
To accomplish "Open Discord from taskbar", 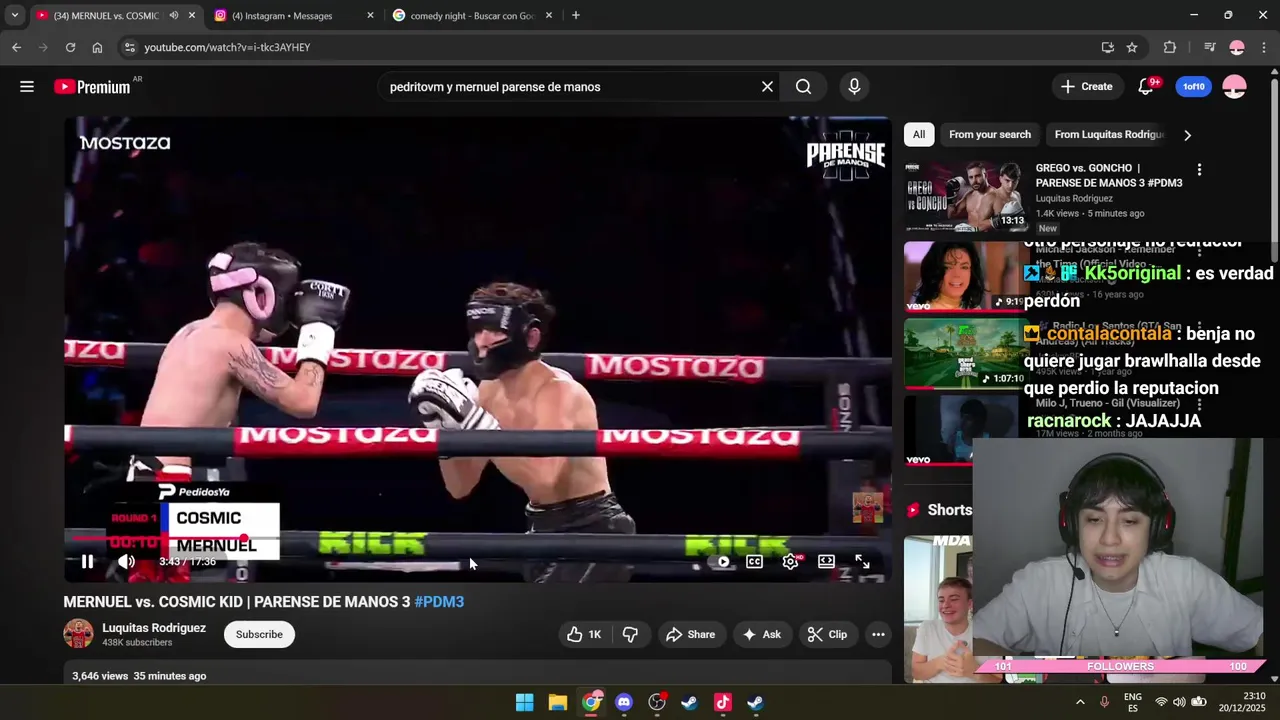I will pyautogui.click(x=624, y=702).
